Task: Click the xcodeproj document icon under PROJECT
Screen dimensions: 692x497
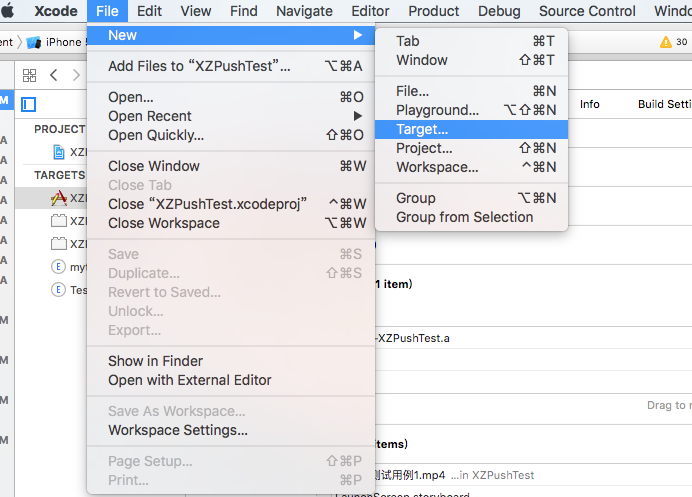Action: (60, 152)
